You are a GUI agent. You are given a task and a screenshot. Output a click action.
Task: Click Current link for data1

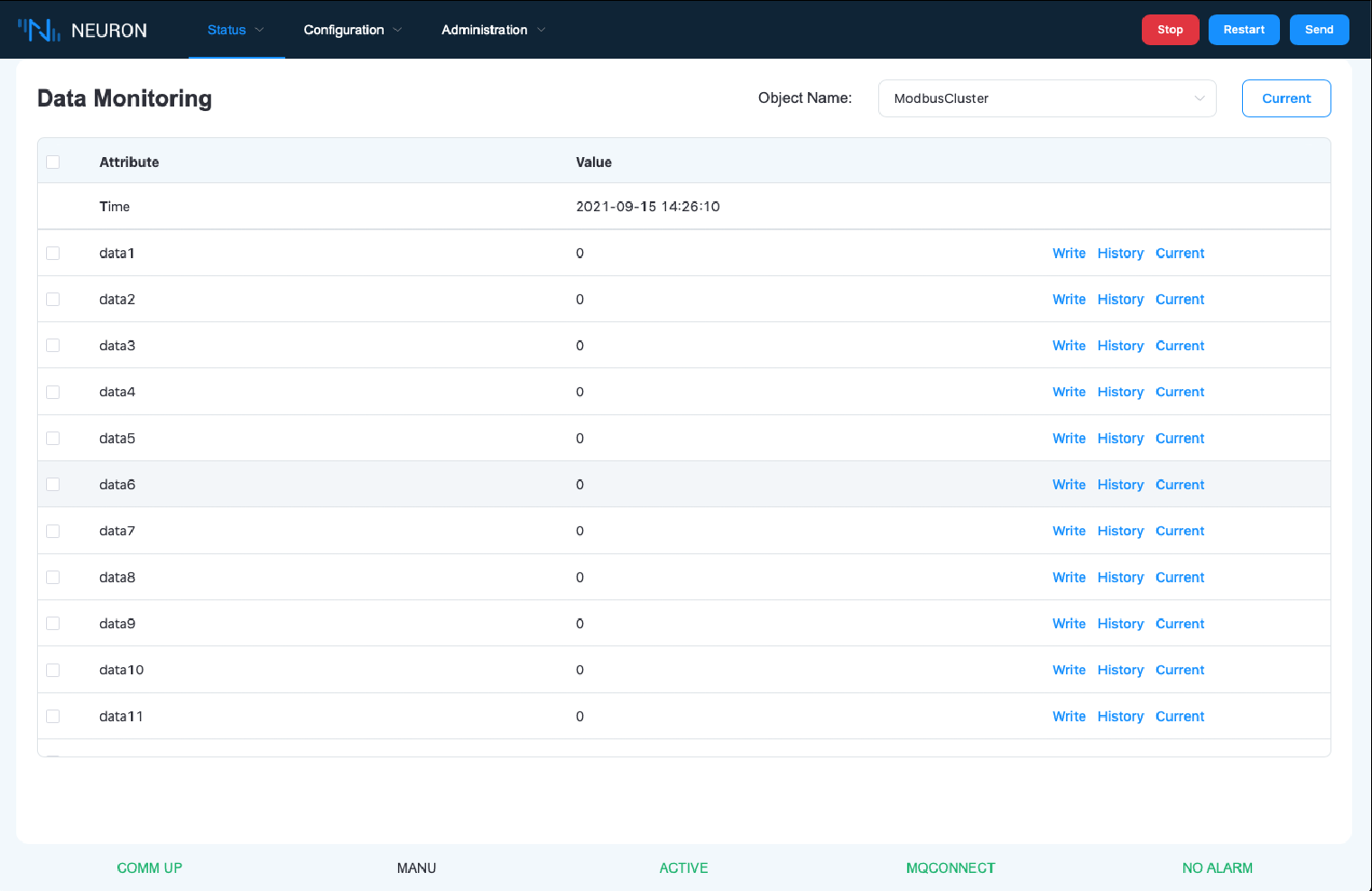[1180, 253]
